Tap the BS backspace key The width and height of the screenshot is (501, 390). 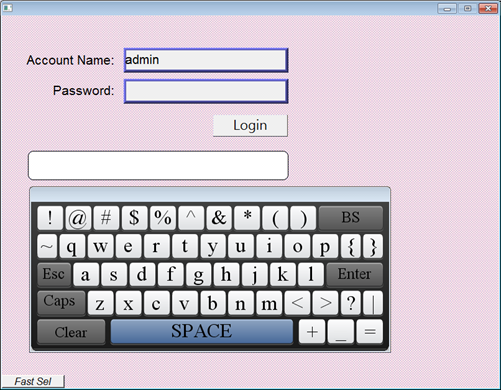(x=351, y=218)
